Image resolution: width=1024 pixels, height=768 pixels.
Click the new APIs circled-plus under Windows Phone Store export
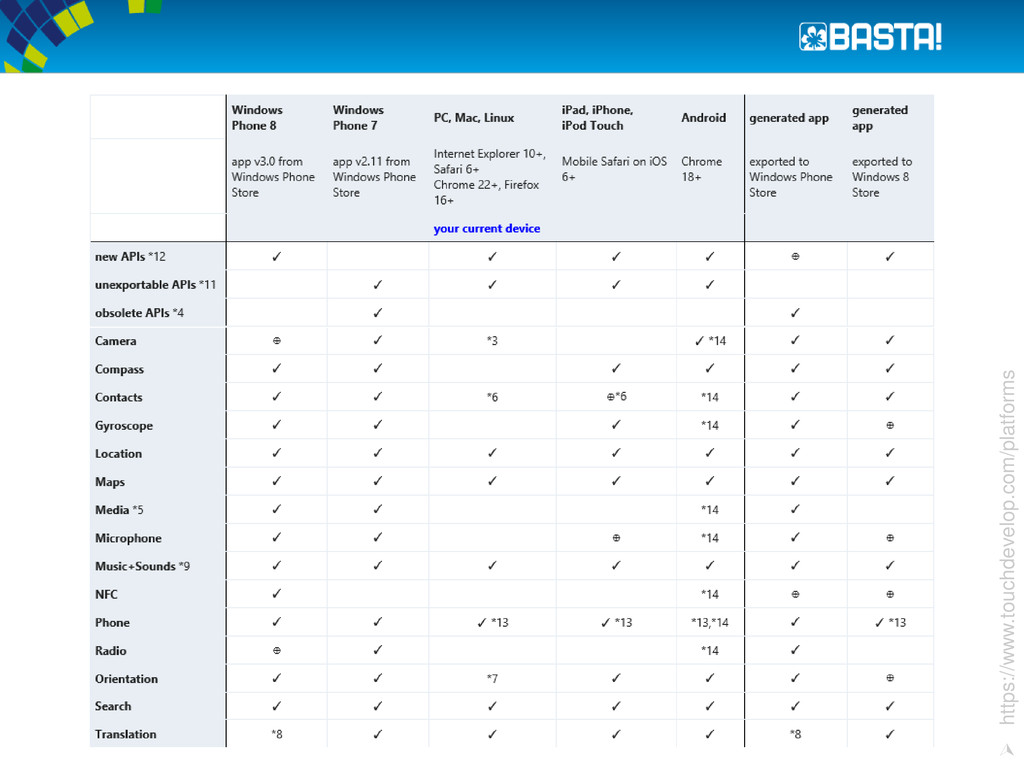795,256
